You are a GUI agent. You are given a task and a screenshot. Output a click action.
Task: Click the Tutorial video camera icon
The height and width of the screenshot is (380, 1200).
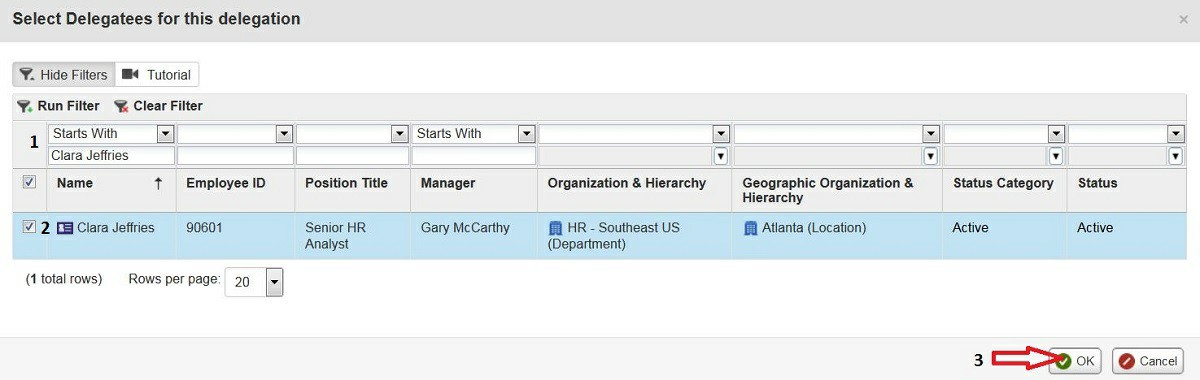(x=129, y=75)
